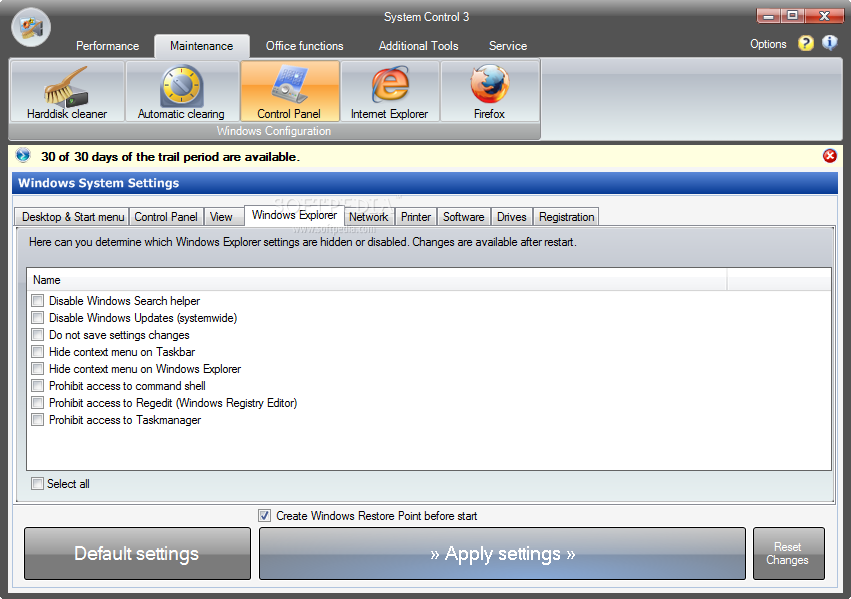The width and height of the screenshot is (851, 599).
Task: Enable Prohibit access to command shell
Action: coord(37,386)
